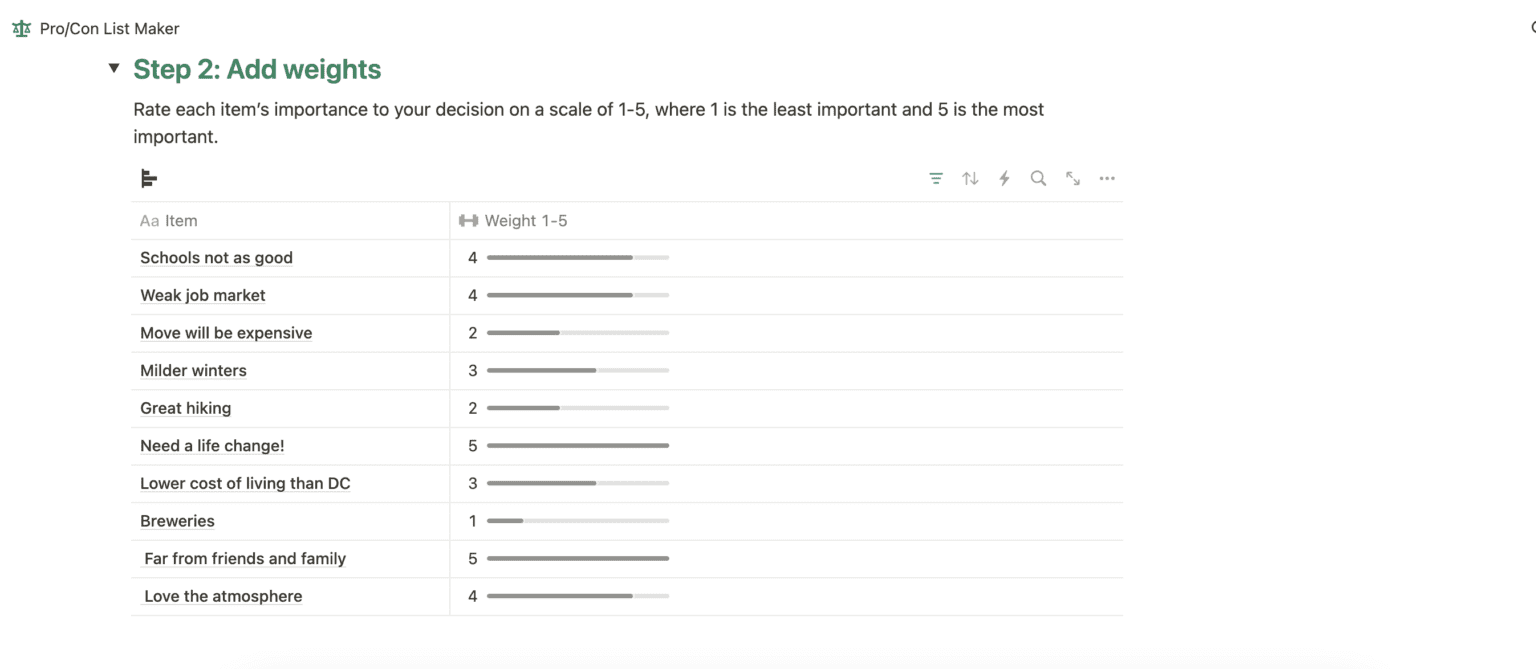Click the weight slider for Great hiking
This screenshot has width=1536, height=669.
(578, 408)
